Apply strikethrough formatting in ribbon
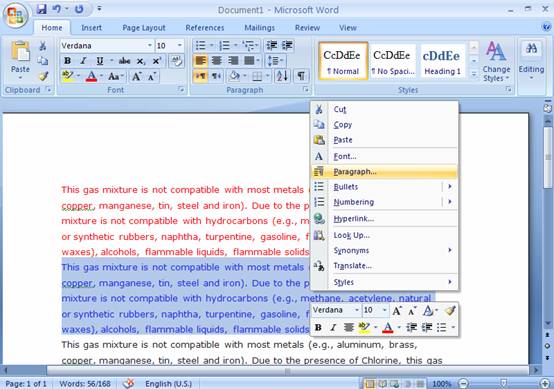This screenshot has height=389, width=554. [x=124, y=61]
